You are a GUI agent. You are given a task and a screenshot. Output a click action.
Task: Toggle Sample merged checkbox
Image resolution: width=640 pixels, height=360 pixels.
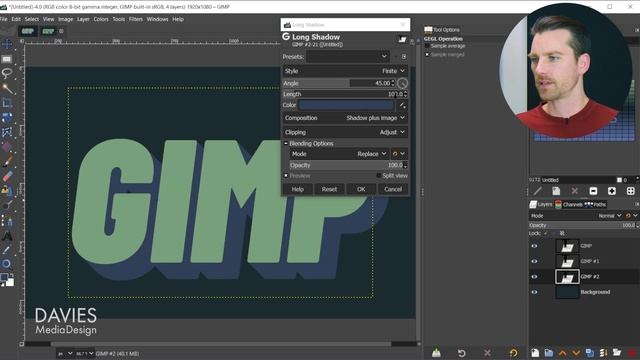point(427,55)
